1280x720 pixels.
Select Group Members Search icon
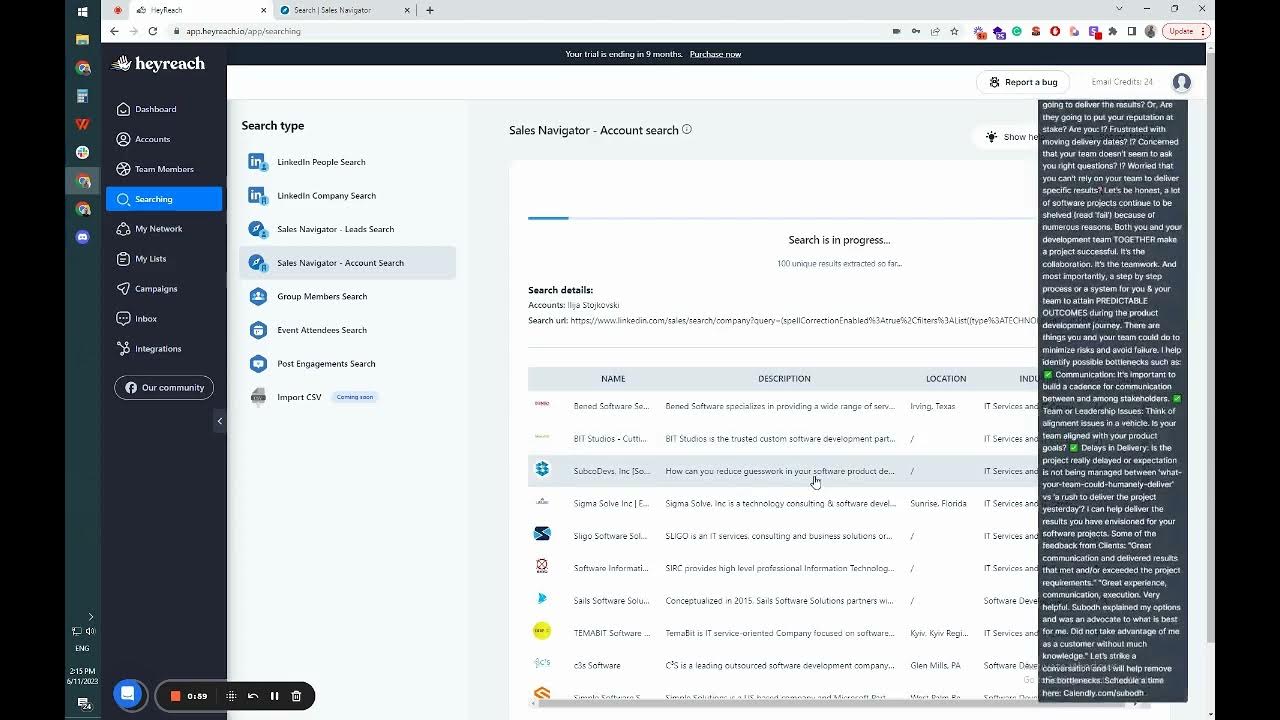pyautogui.click(x=258, y=296)
